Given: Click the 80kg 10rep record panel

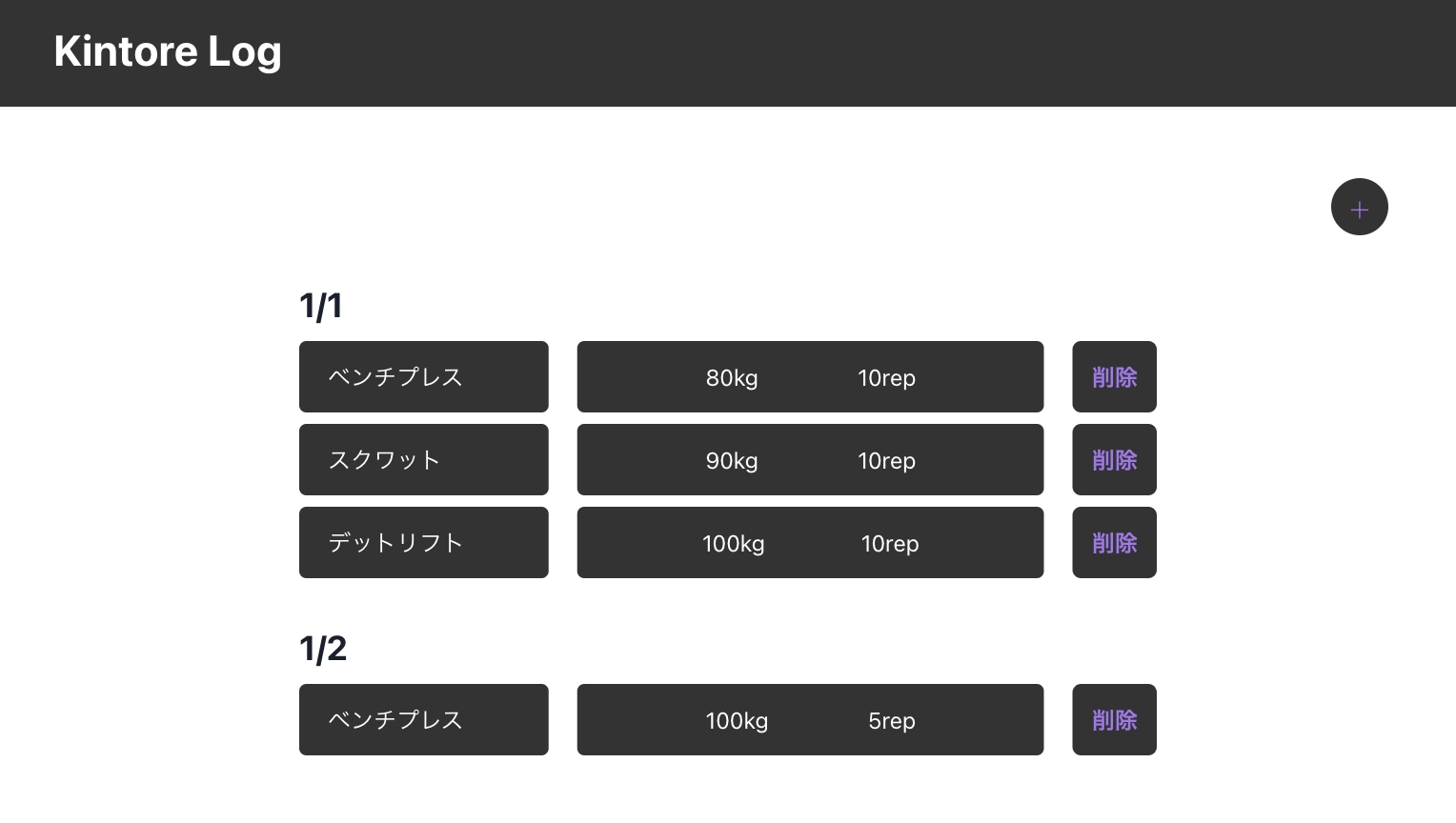Looking at the screenshot, I should click(810, 377).
